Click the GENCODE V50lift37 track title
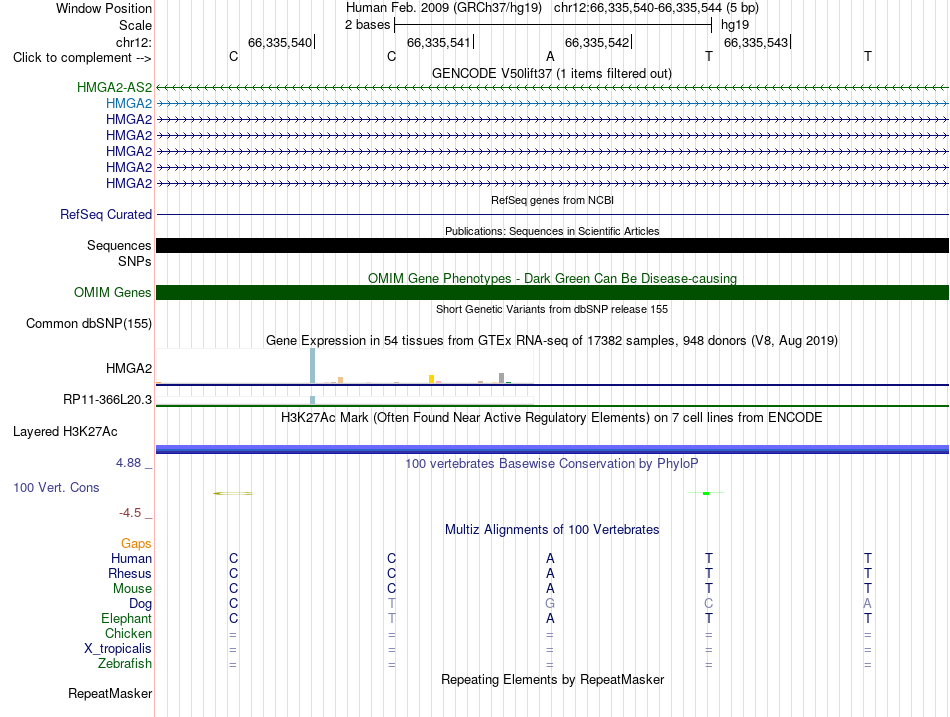The height and width of the screenshot is (717, 950). [552, 74]
